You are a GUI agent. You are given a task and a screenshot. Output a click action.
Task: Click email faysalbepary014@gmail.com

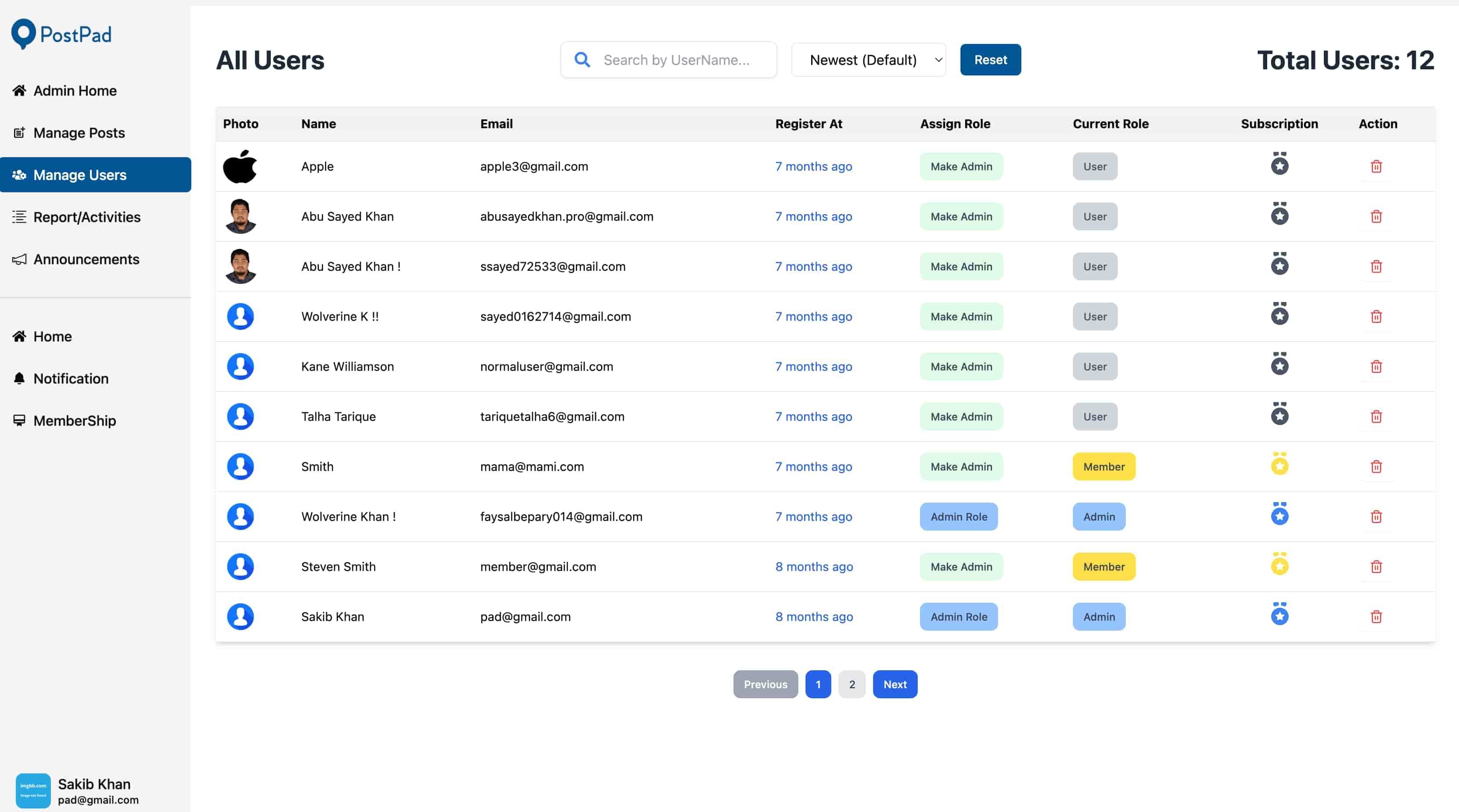coord(561,517)
